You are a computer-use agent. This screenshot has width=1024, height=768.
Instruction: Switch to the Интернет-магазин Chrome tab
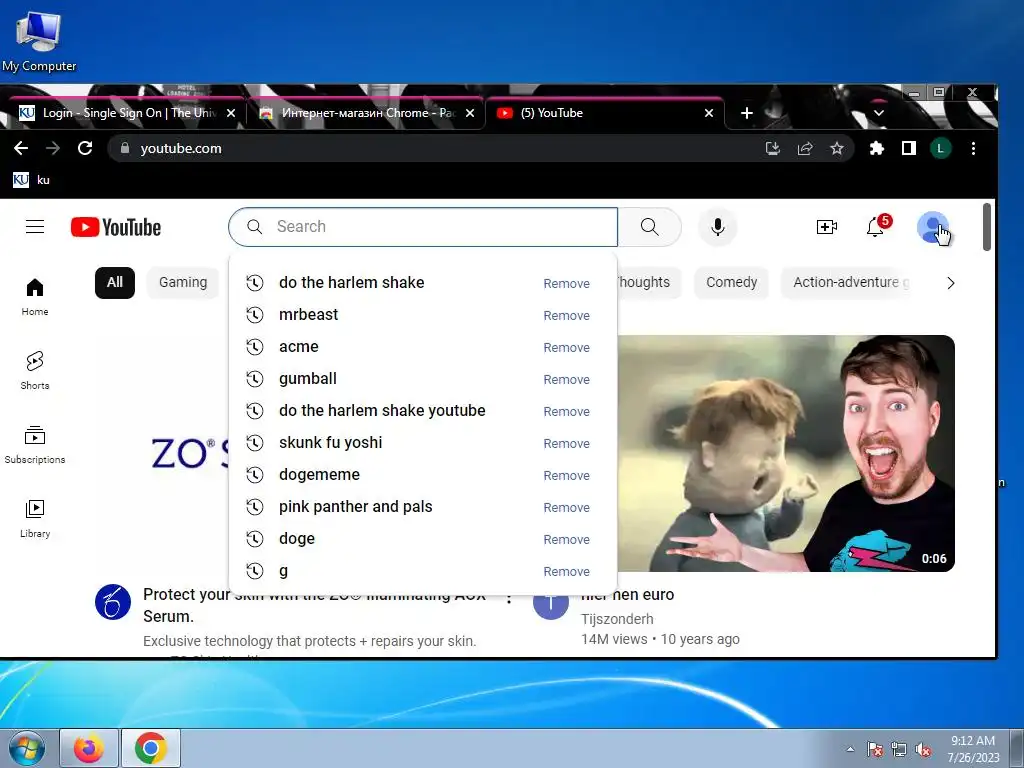click(x=364, y=113)
